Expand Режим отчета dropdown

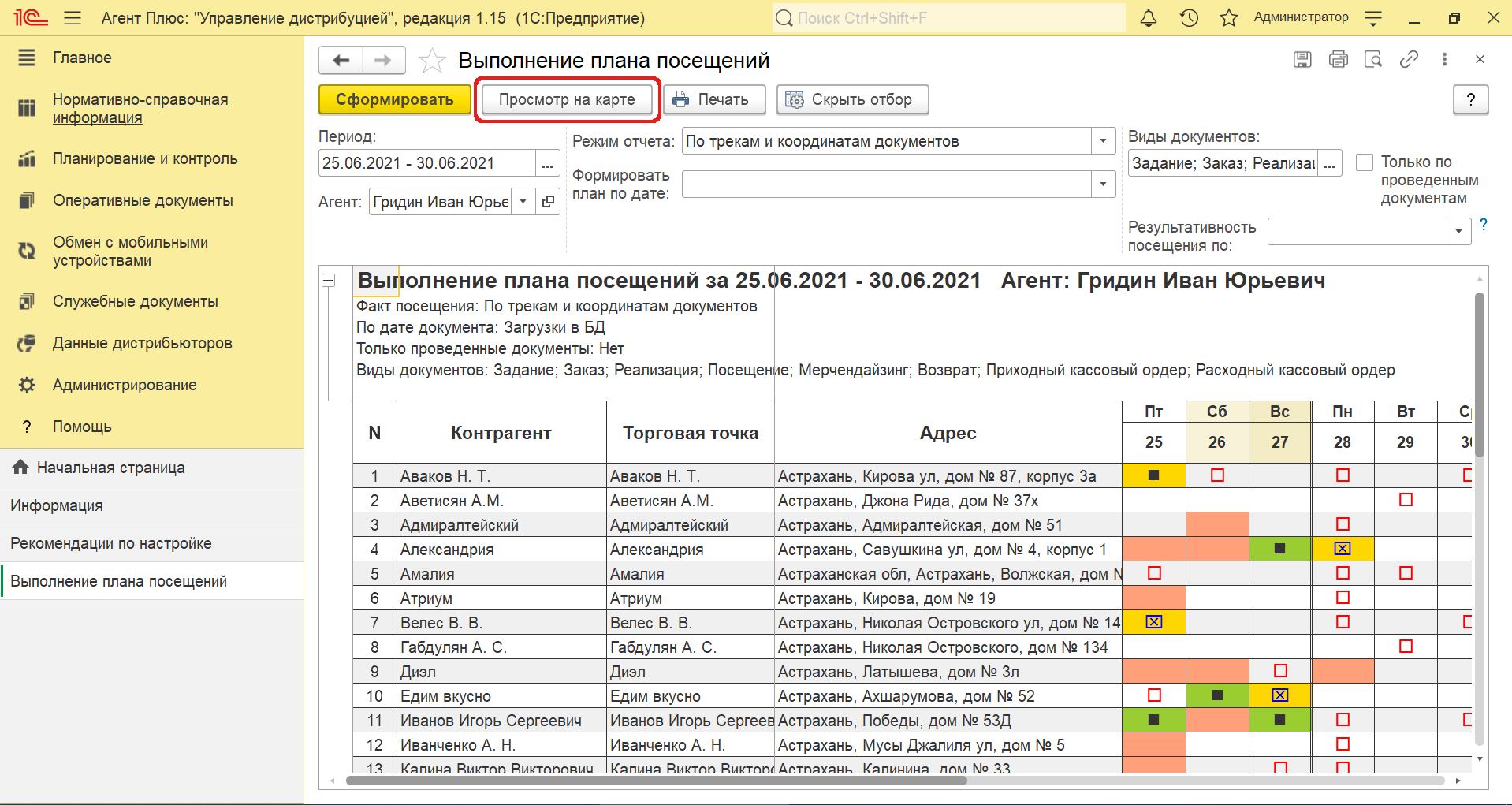1103,141
